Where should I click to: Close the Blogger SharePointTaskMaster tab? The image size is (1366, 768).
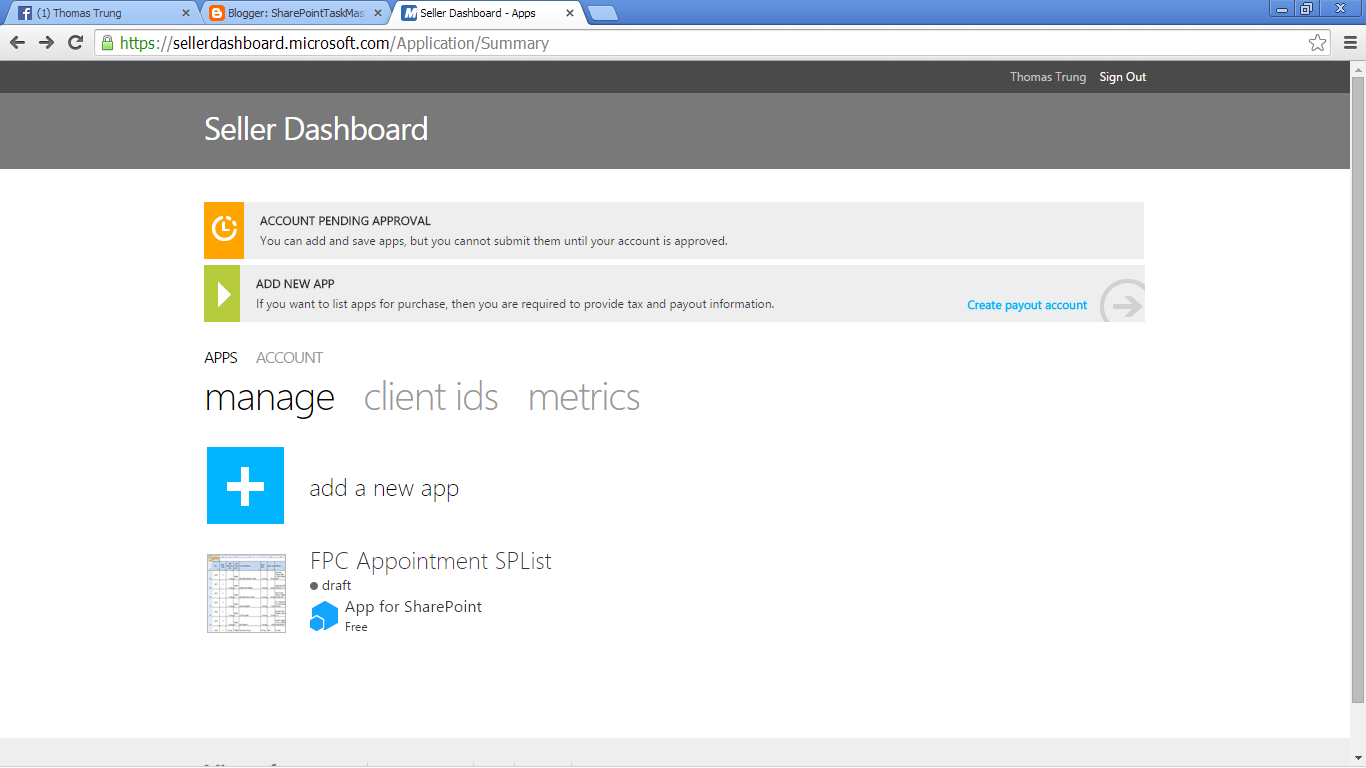coord(379,13)
